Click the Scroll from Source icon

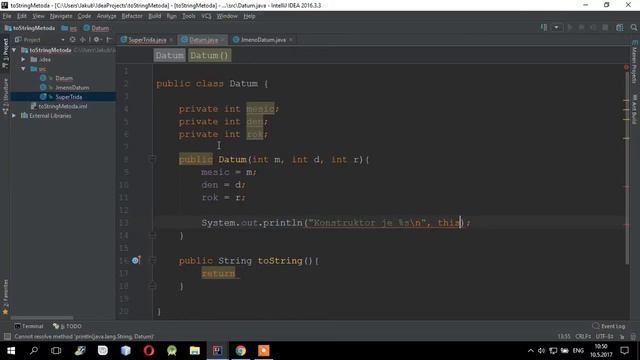click(73, 40)
